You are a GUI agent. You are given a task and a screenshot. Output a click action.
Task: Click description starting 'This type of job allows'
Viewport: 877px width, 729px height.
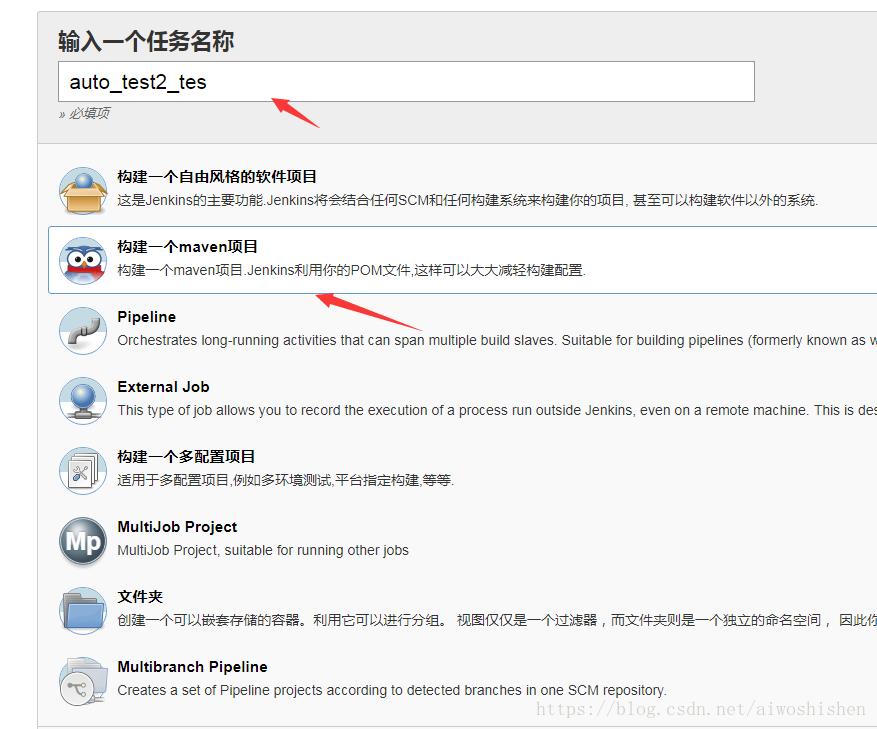[497, 410]
